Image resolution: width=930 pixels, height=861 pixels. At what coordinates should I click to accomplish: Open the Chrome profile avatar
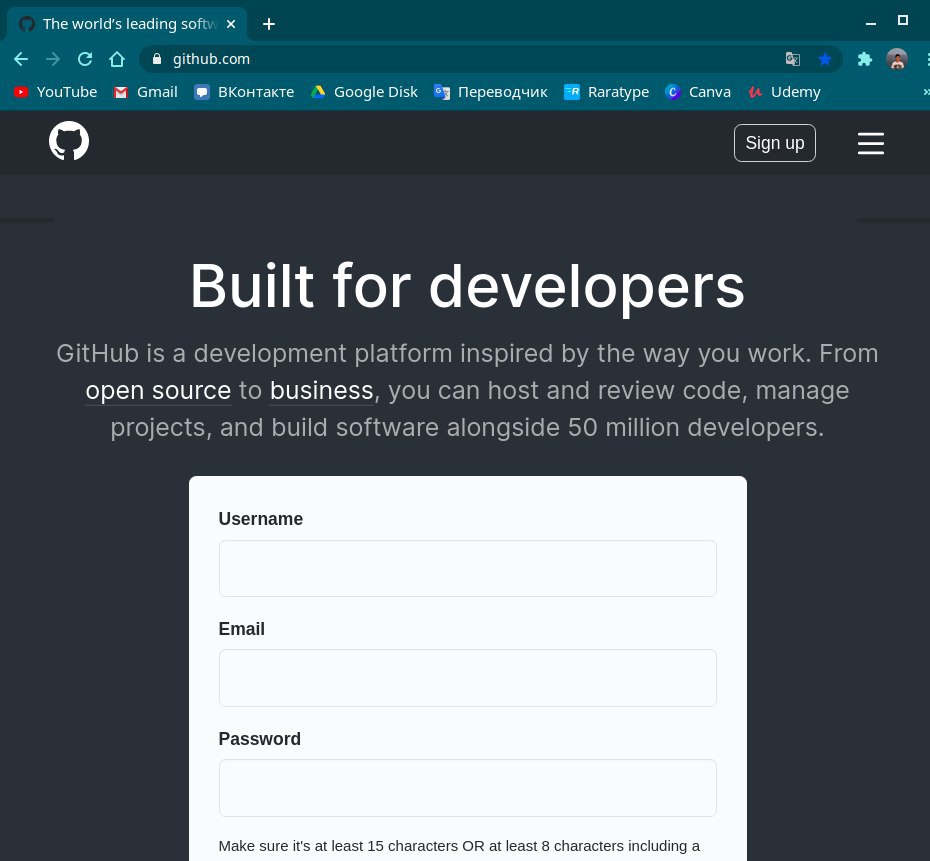click(x=897, y=59)
